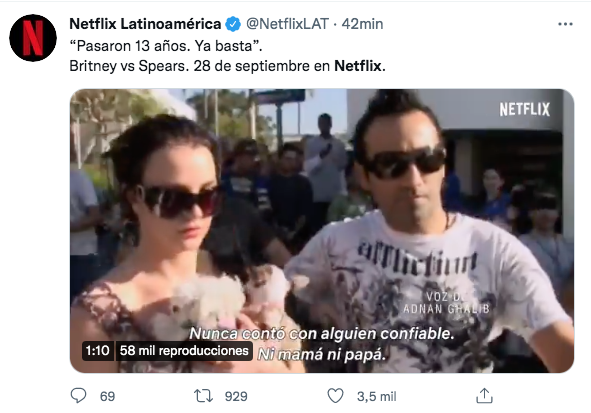Open the 42min timestamp permalink
The height and width of the screenshot is (413, 591).
(x=362, y=24)
